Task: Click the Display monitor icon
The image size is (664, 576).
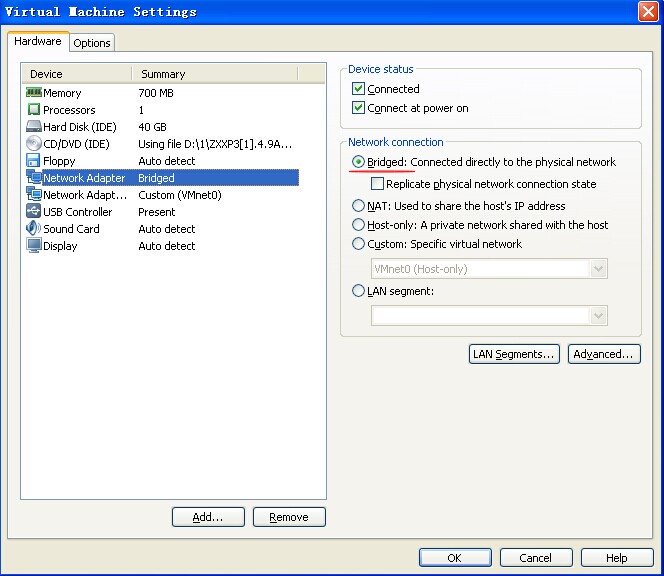Action: (34, 245)
